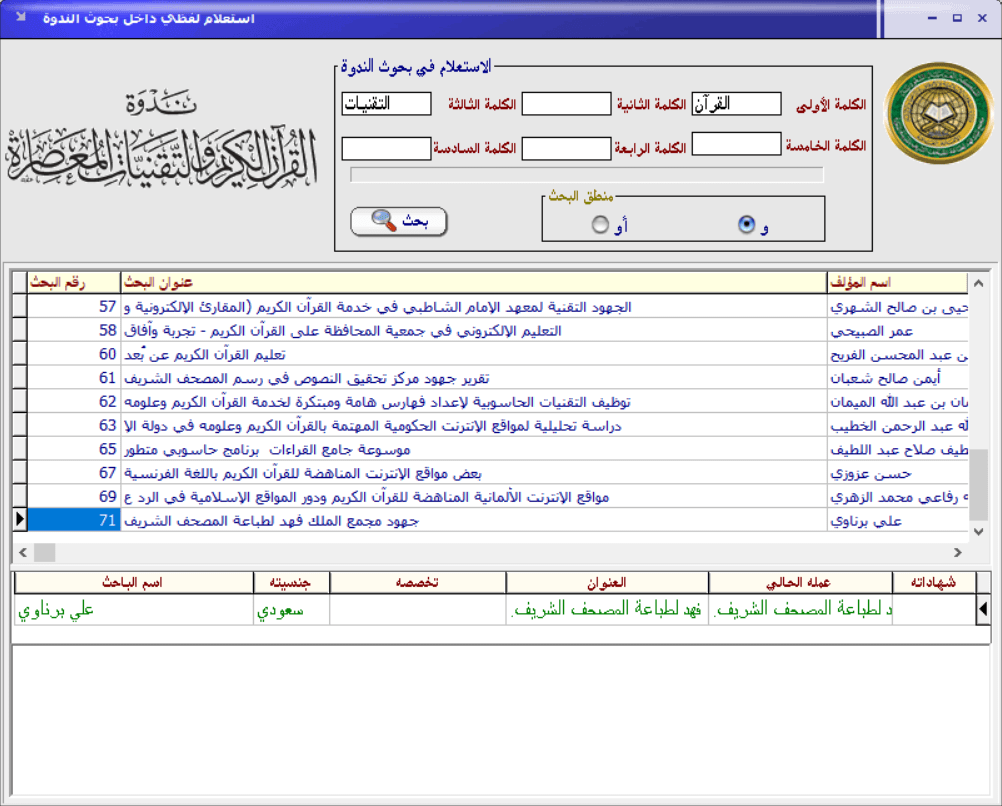
Task: Click the اسم المؤلف column header
Action: pyautogui.click(x=897, y=283)
